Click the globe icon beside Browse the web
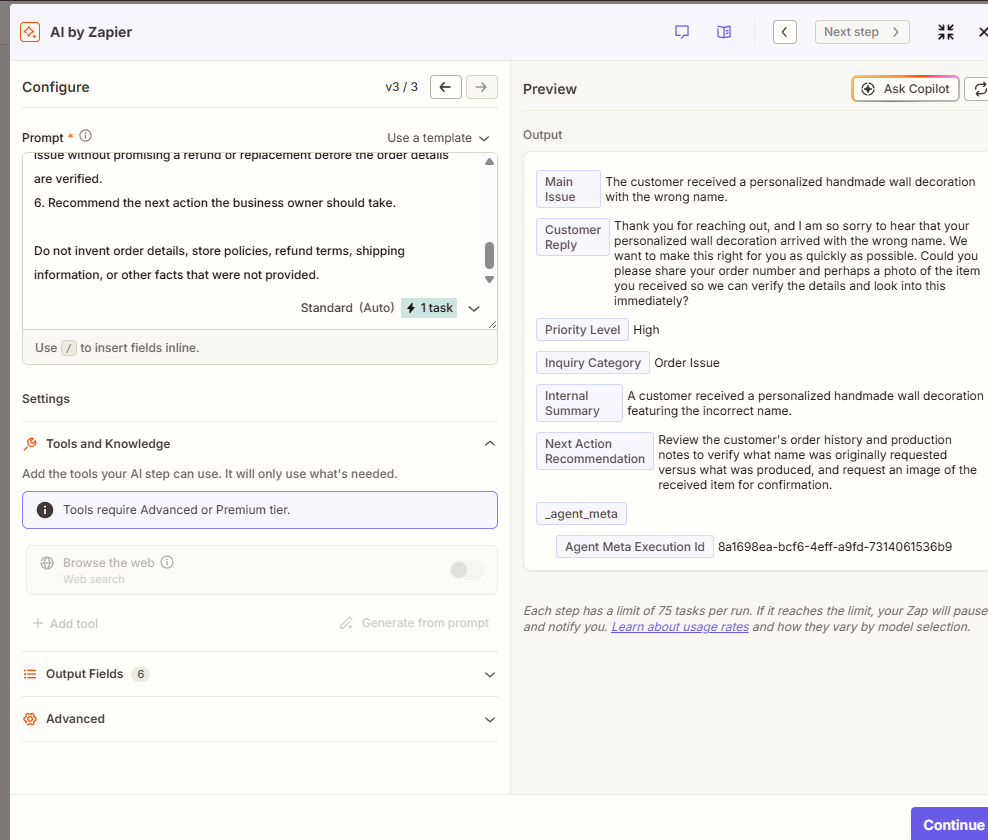This screenshot has width=988, height=840. [x=47, y=563]
